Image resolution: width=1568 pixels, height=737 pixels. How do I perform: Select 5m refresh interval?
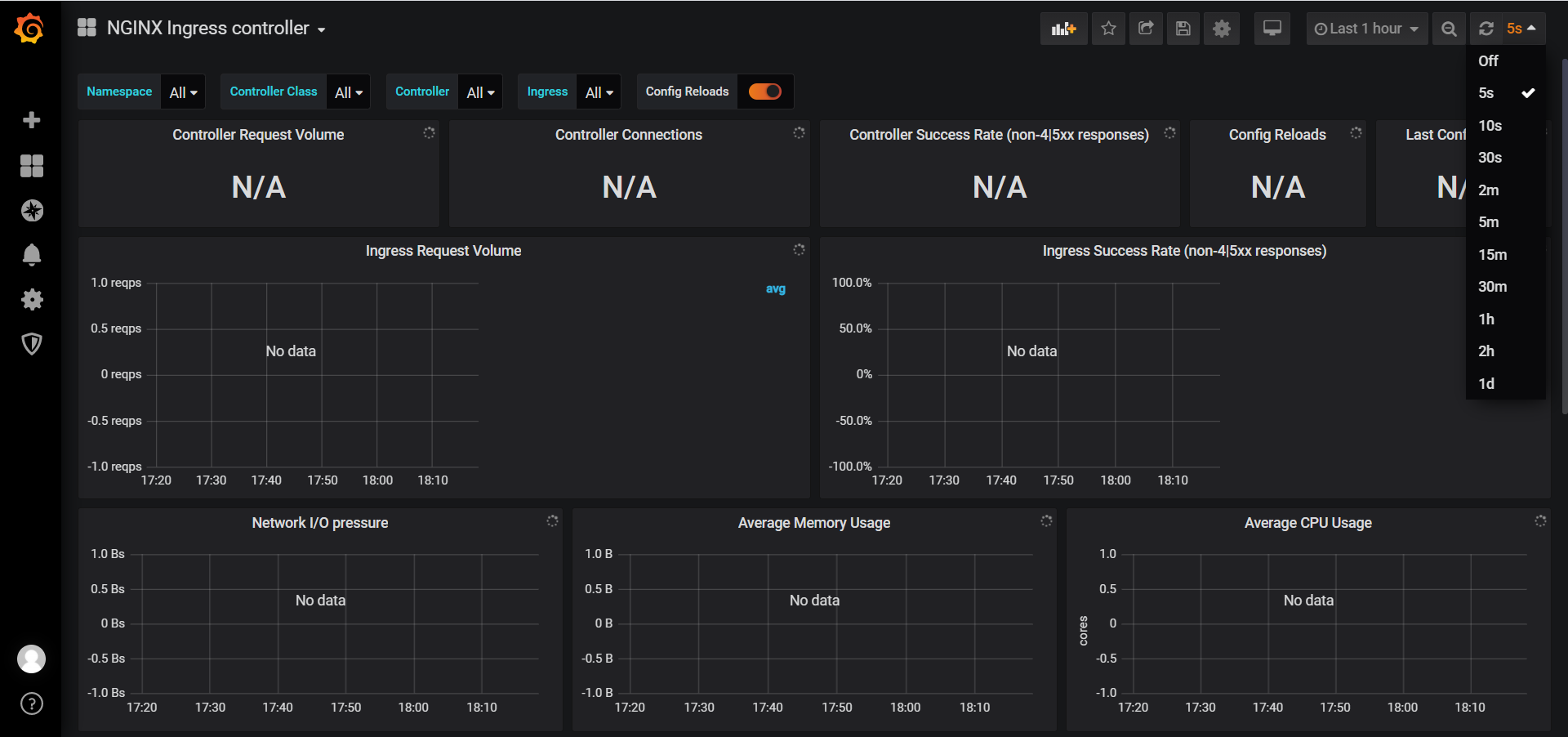(x=1506, y=222)
